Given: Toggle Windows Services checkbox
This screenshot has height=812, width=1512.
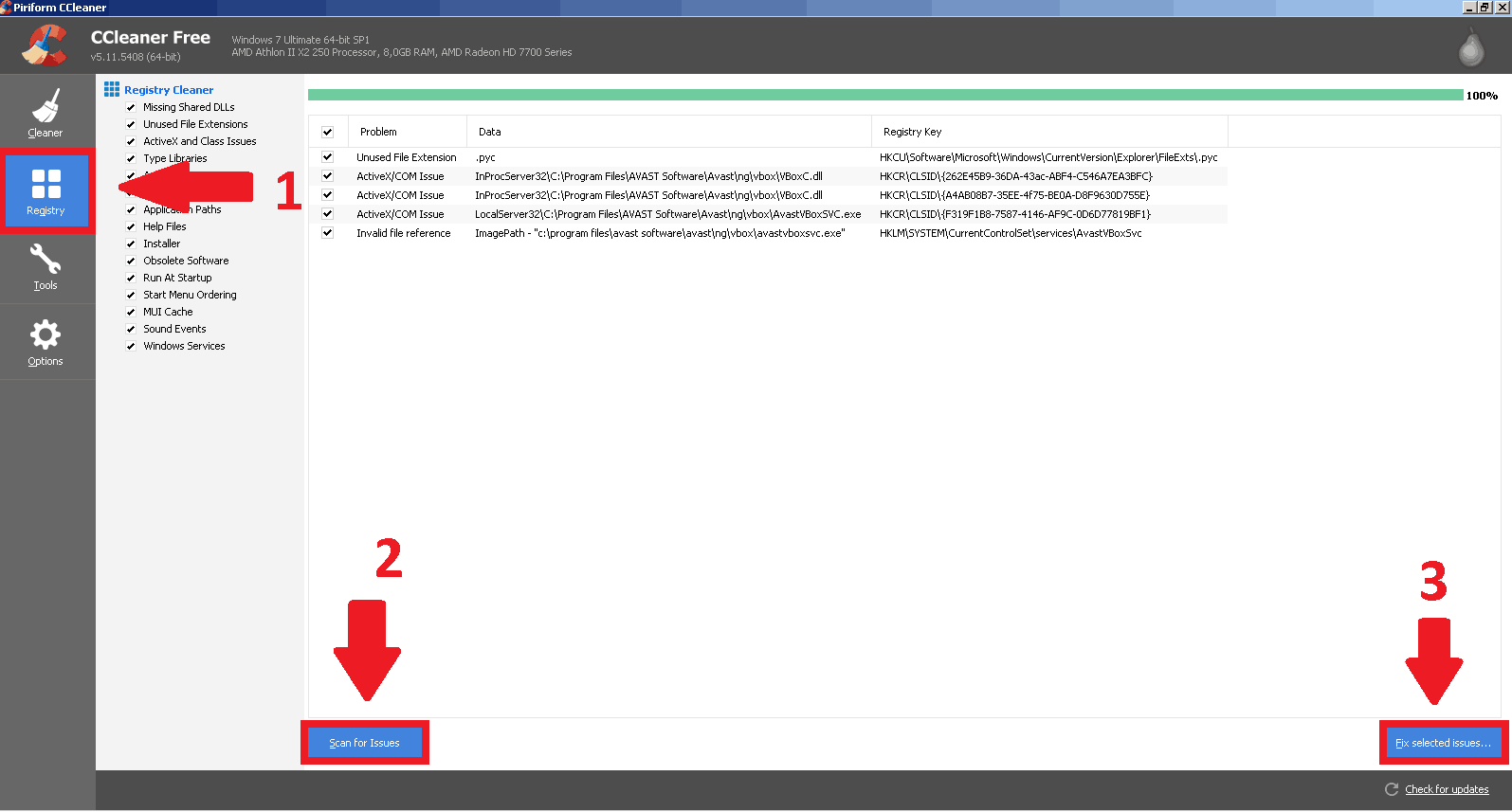Looking at the screenshot, I should (131, 346).
